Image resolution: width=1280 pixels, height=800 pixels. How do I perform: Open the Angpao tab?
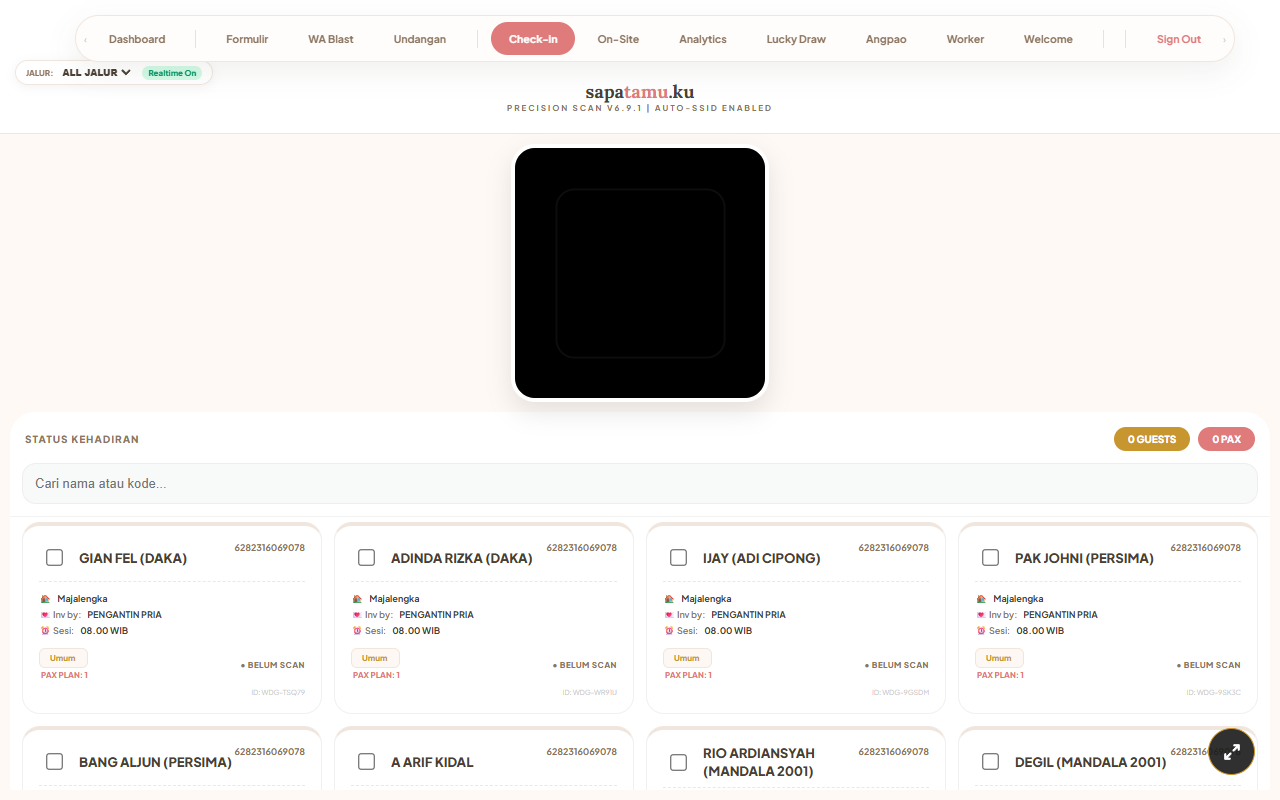(x=886, y=39)
